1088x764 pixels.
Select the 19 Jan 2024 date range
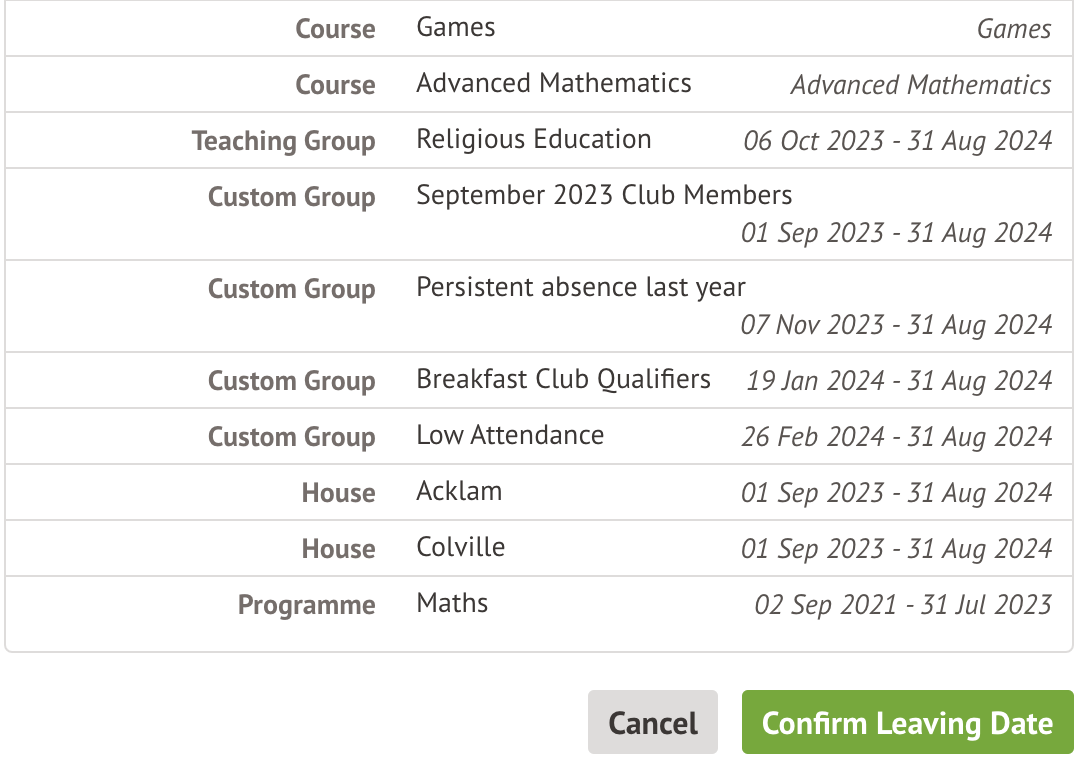[x=899, y=380]
